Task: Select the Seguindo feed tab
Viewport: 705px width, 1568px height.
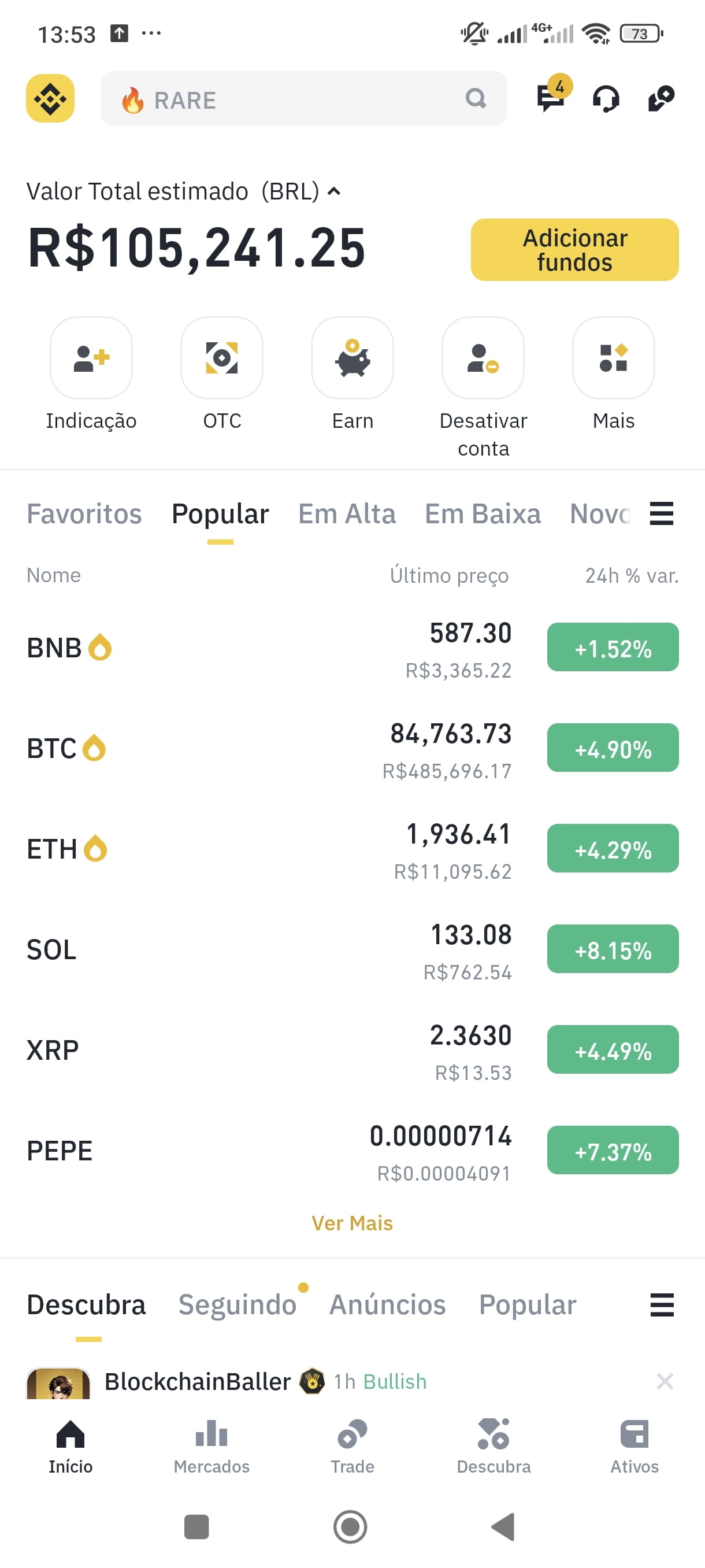Action: (x=238, y=1305)
